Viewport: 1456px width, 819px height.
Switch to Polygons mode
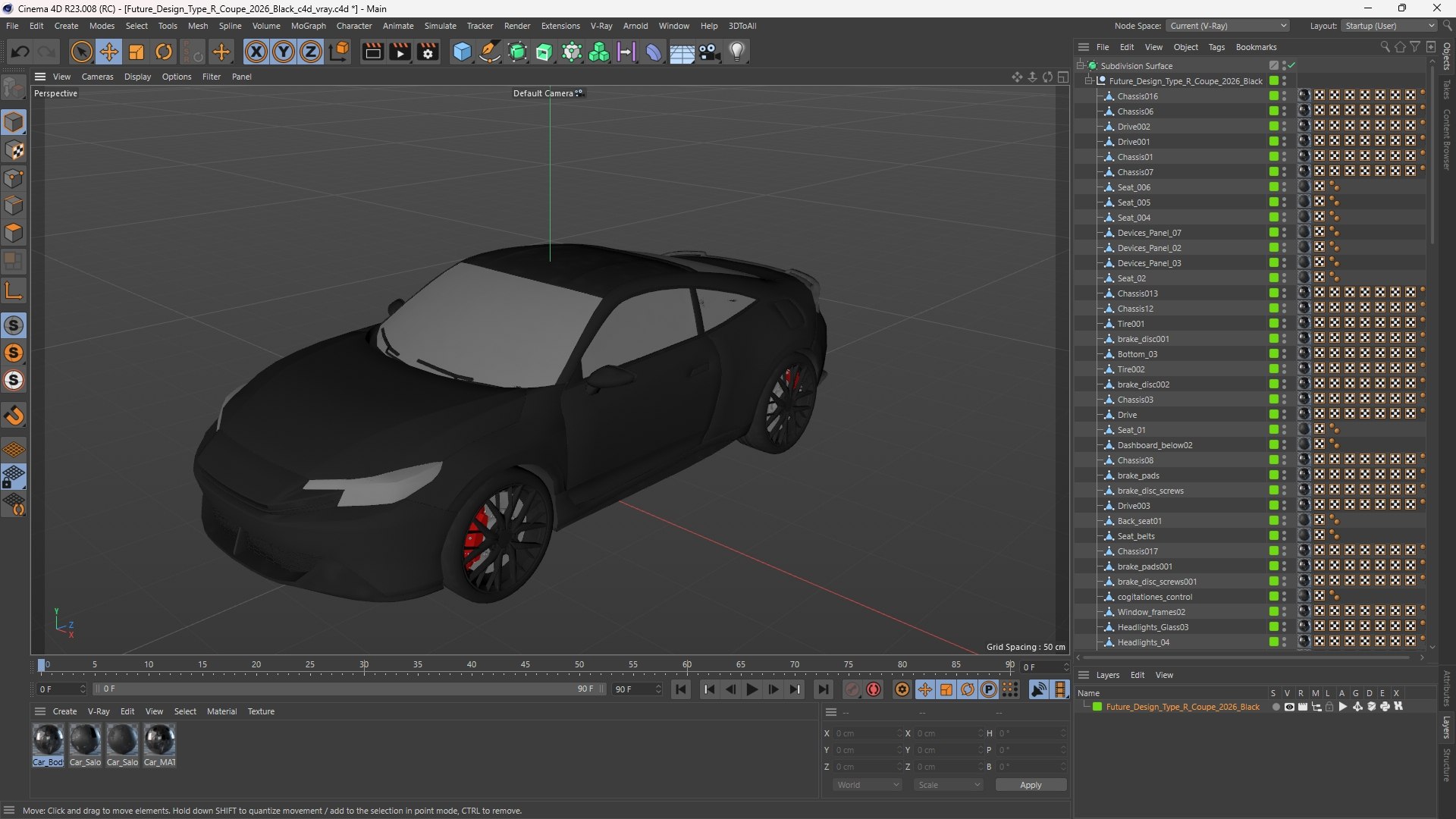(x=14, y=233)
